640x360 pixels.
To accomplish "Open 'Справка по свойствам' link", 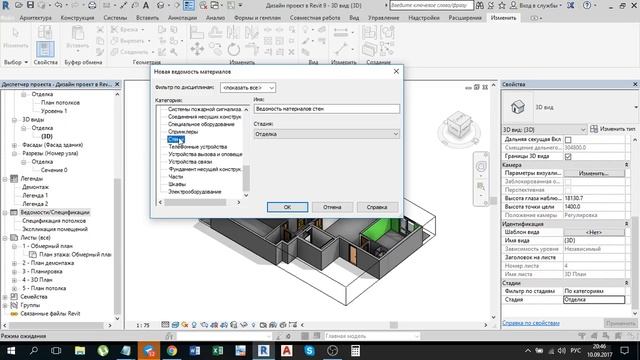I will click(x=531, y=323).
